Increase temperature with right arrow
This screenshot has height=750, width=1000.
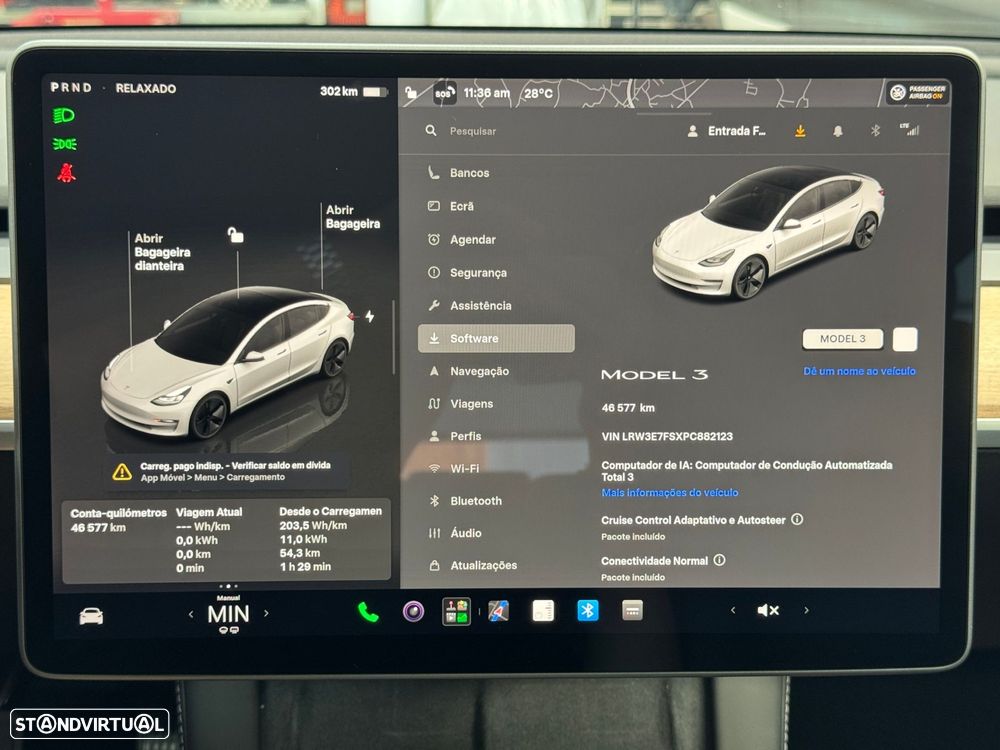click(267, 614)
